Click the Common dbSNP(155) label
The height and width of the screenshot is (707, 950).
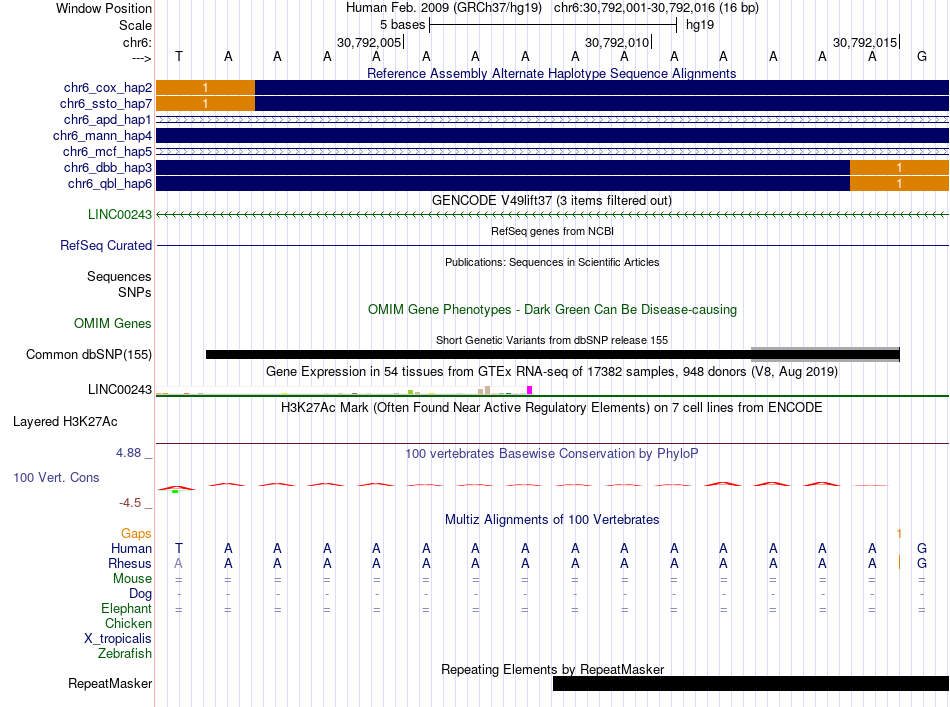89,354
